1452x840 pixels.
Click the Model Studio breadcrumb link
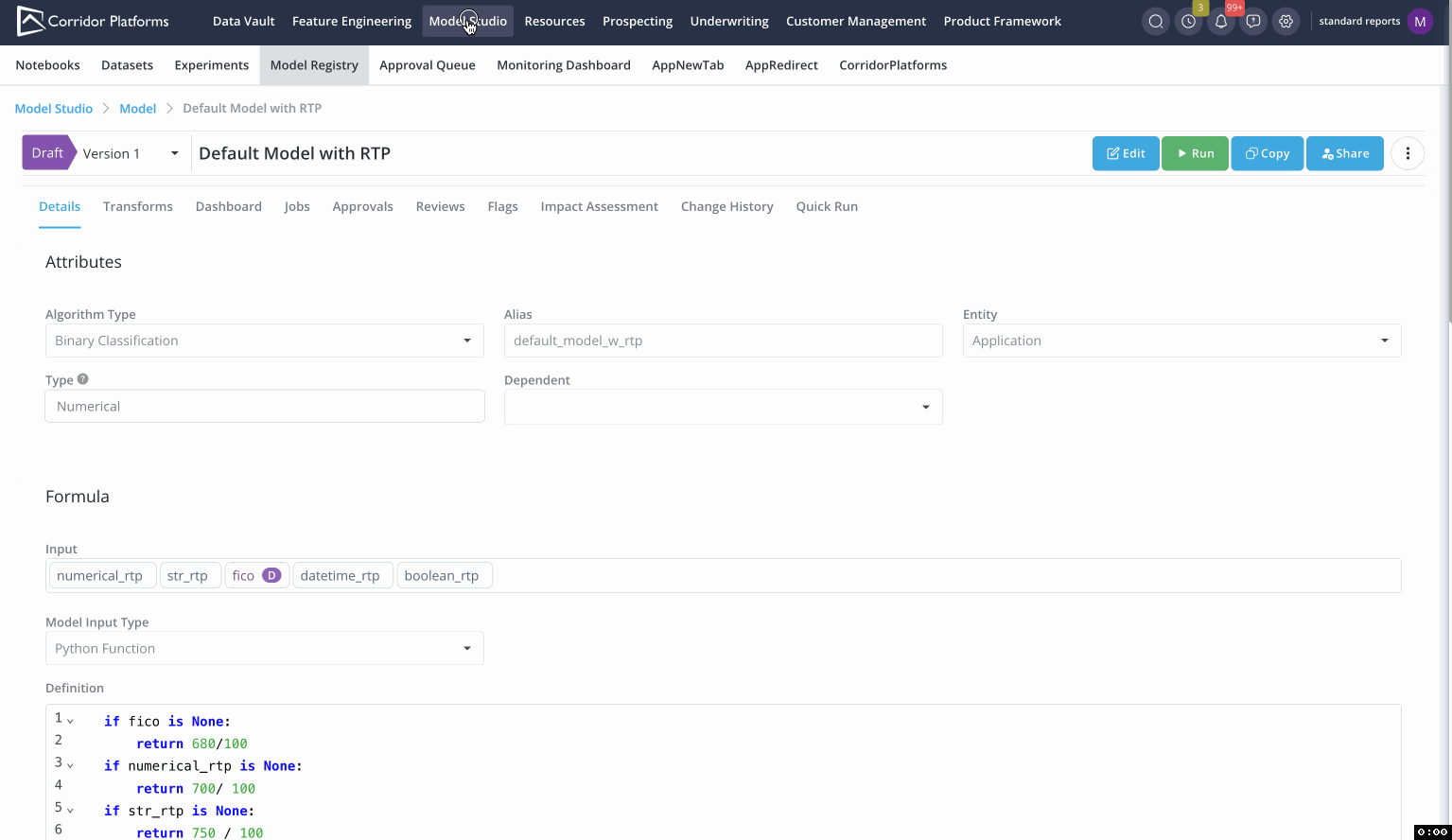[x=54, y=109]
